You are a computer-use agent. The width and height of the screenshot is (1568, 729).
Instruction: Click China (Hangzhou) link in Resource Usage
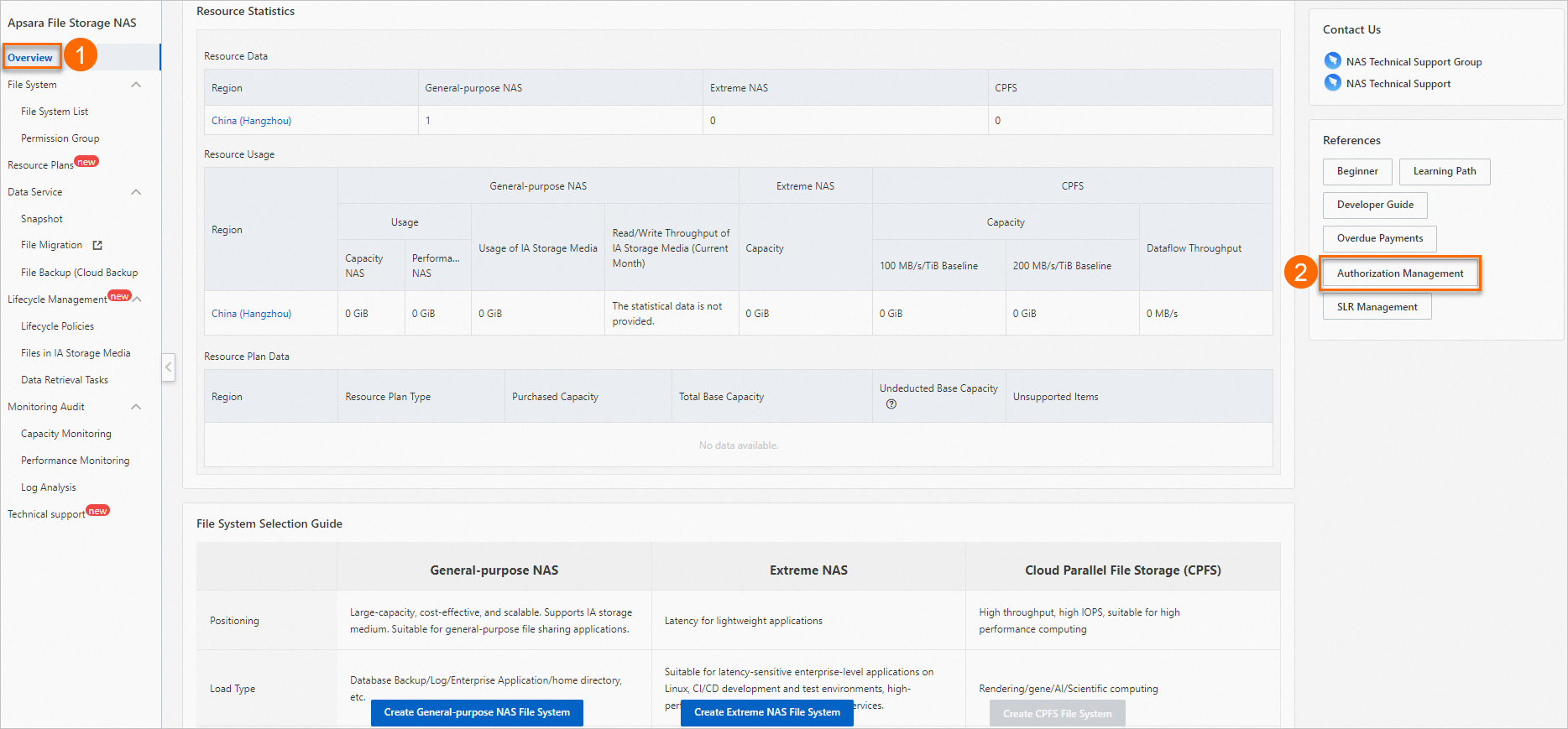click(252, 314)
